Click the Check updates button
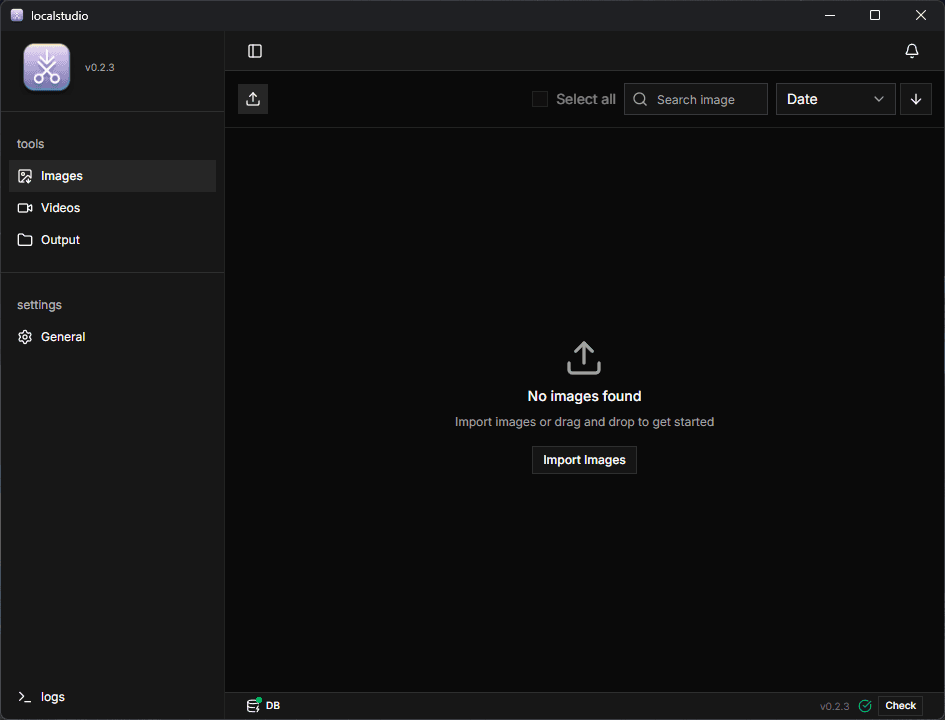 tap(900, 706)
